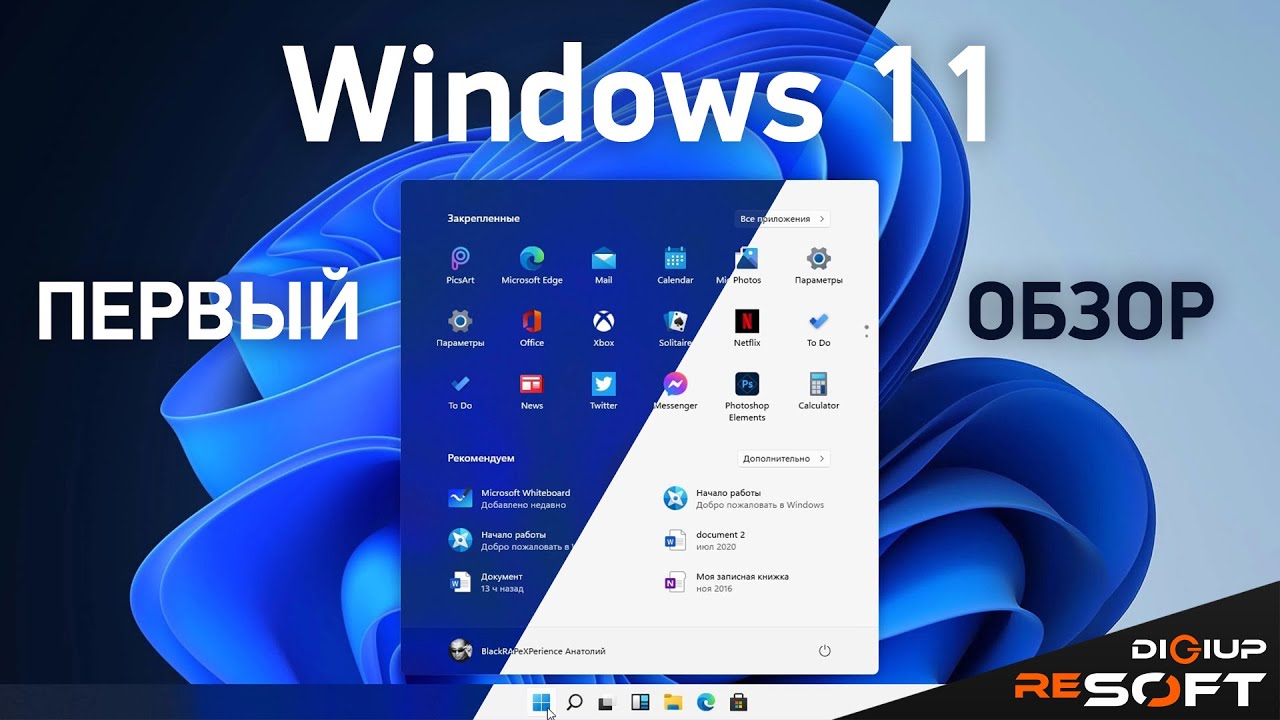This screenshot has height=720, width=1280.
Task: Open the Widgets panel from taskbar
Action: (x=639, y=702)
